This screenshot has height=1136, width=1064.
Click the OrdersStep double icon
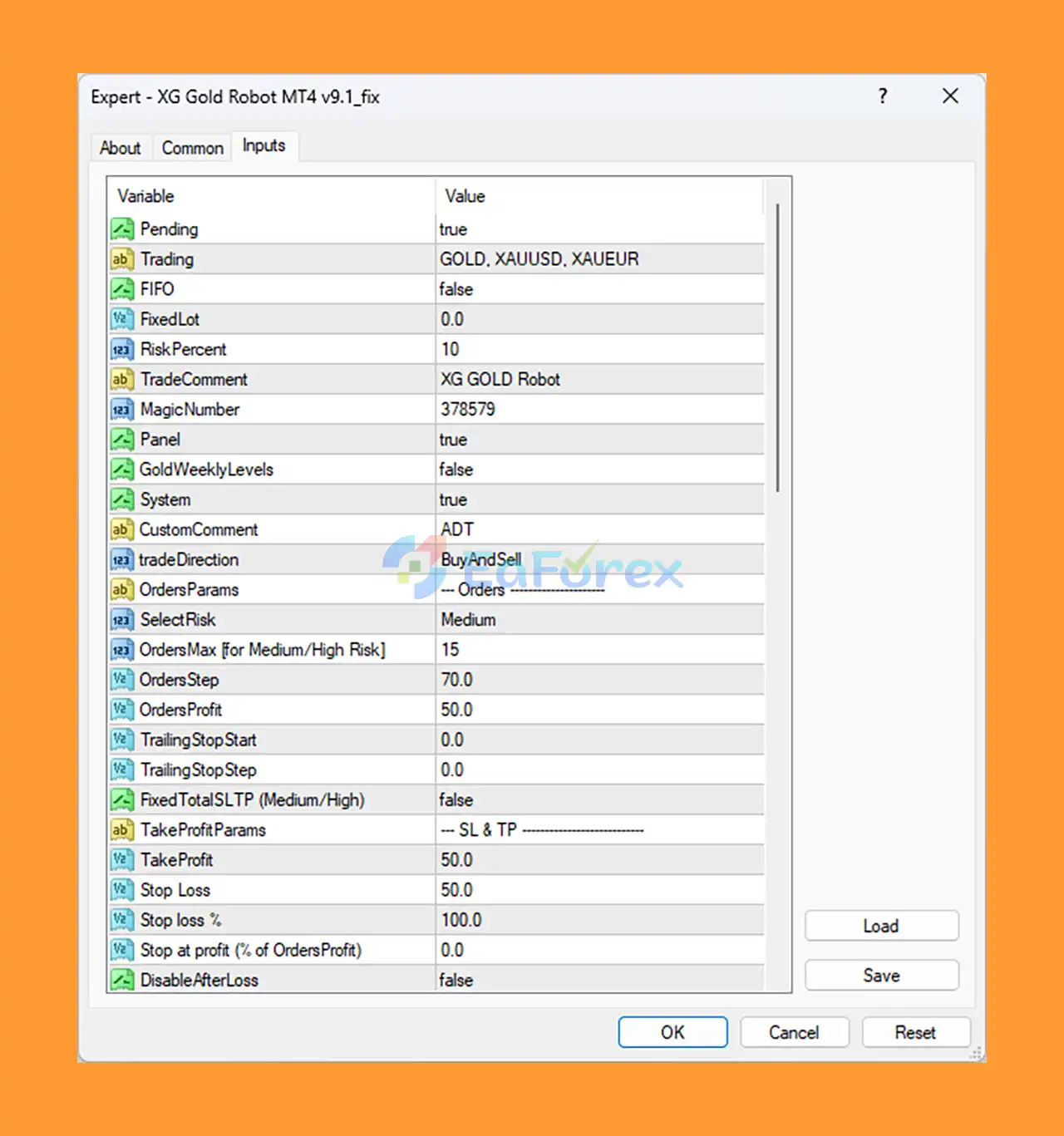click(122, 680)
